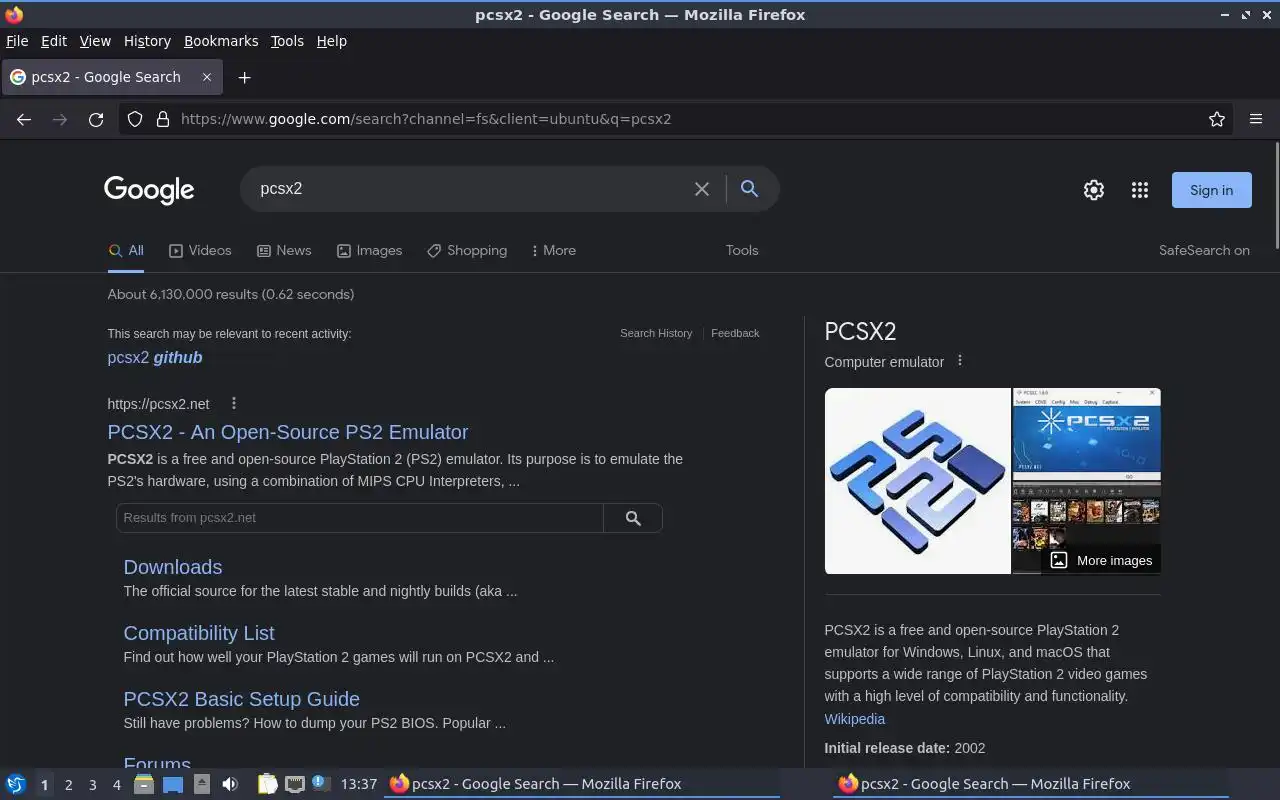Switch to virtual desktop 2
Image resolution: width=1280 pixels, height=800 pixels.
[68, 785]
